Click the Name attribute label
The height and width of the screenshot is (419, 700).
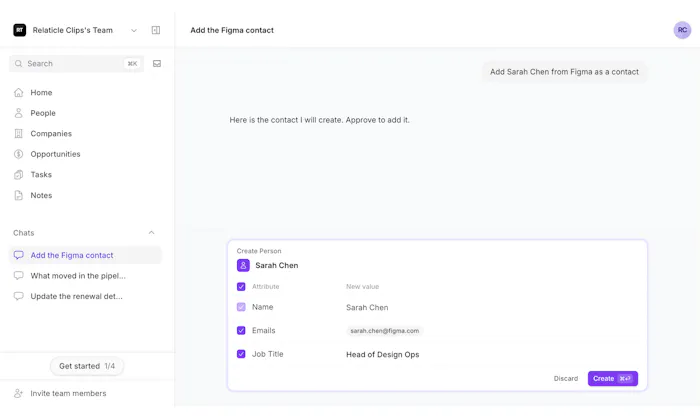[262, 307]
